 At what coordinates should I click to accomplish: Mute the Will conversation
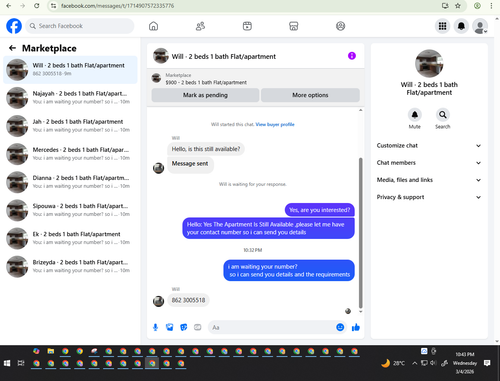[x=415, y=115]
